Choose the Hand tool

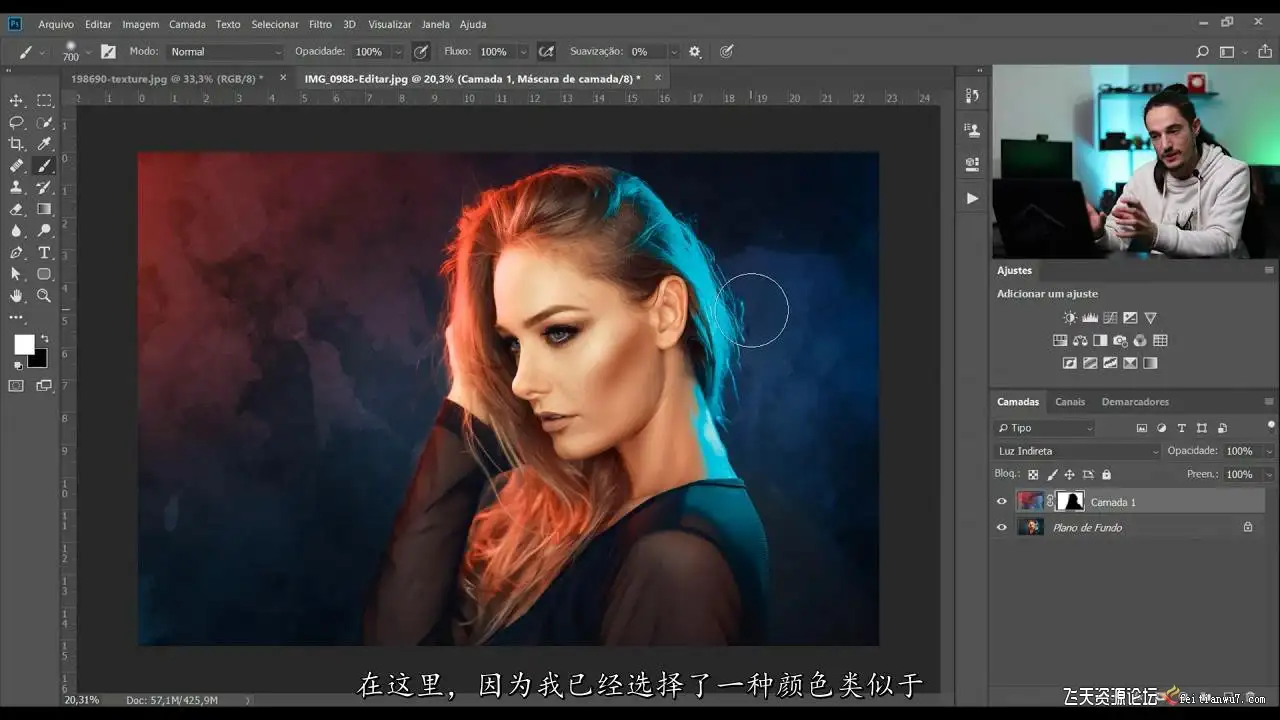click(x=16, y=296)
